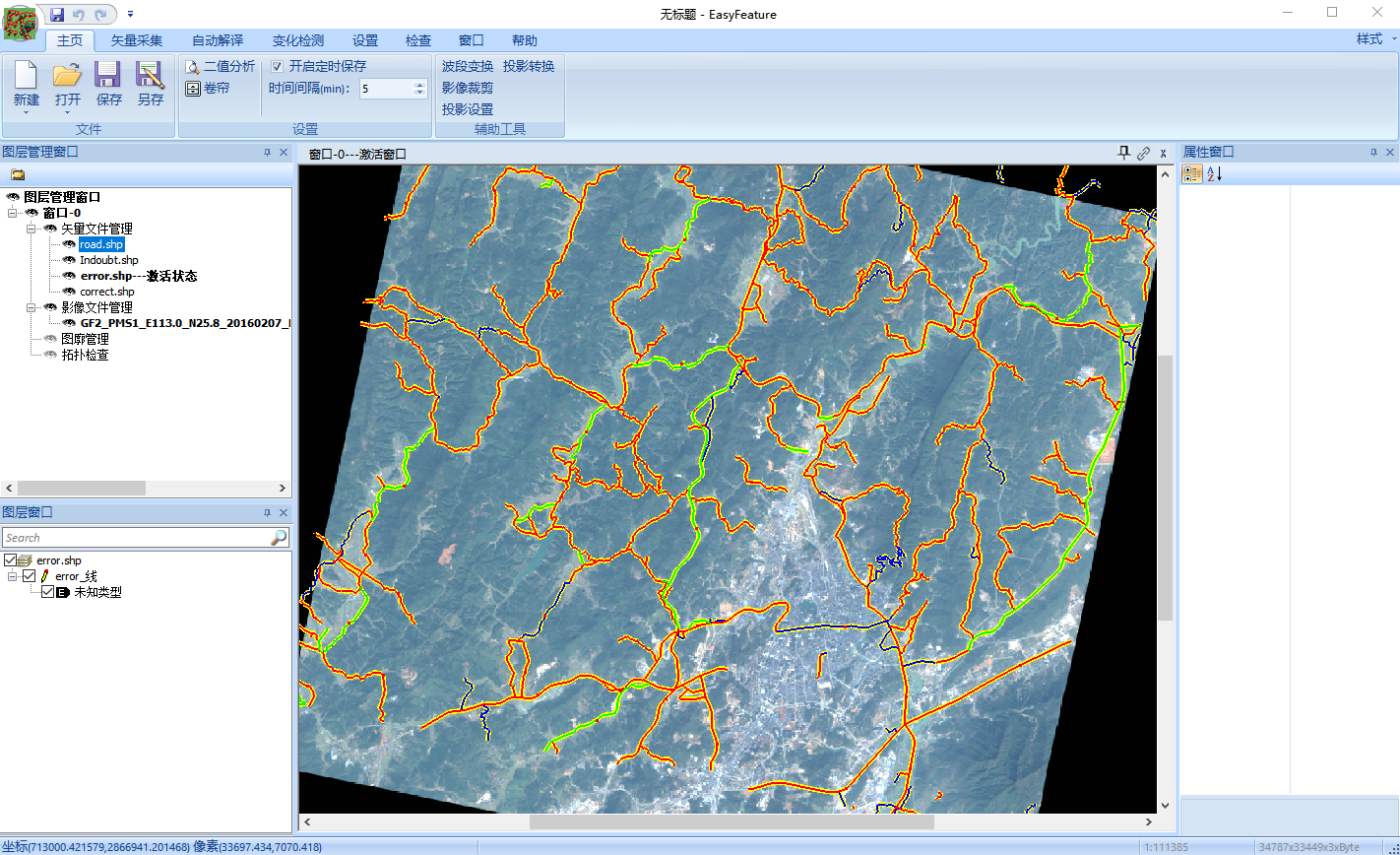Collapse the 影像文件管理 tree node

pos(31,307)
